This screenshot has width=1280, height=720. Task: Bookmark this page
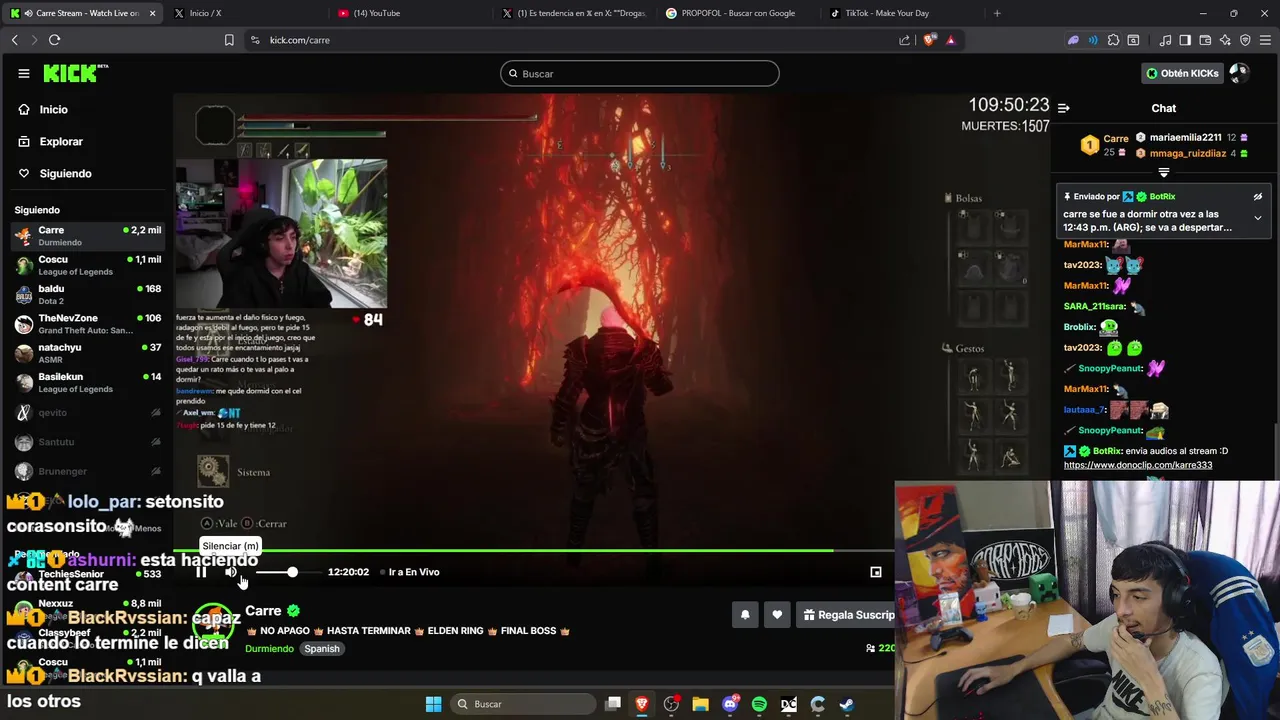point(229,40)
